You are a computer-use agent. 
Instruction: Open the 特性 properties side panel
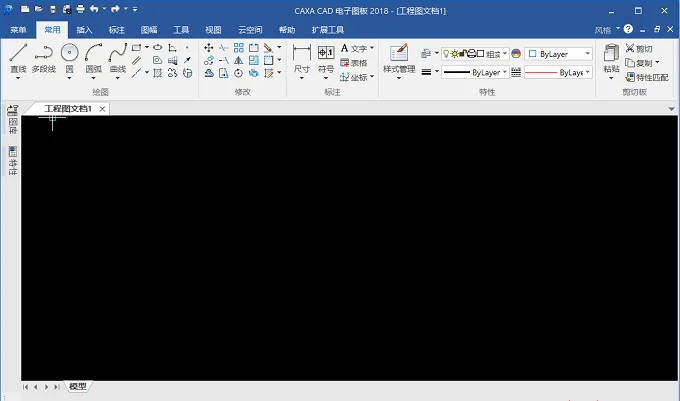click(13, 160)
